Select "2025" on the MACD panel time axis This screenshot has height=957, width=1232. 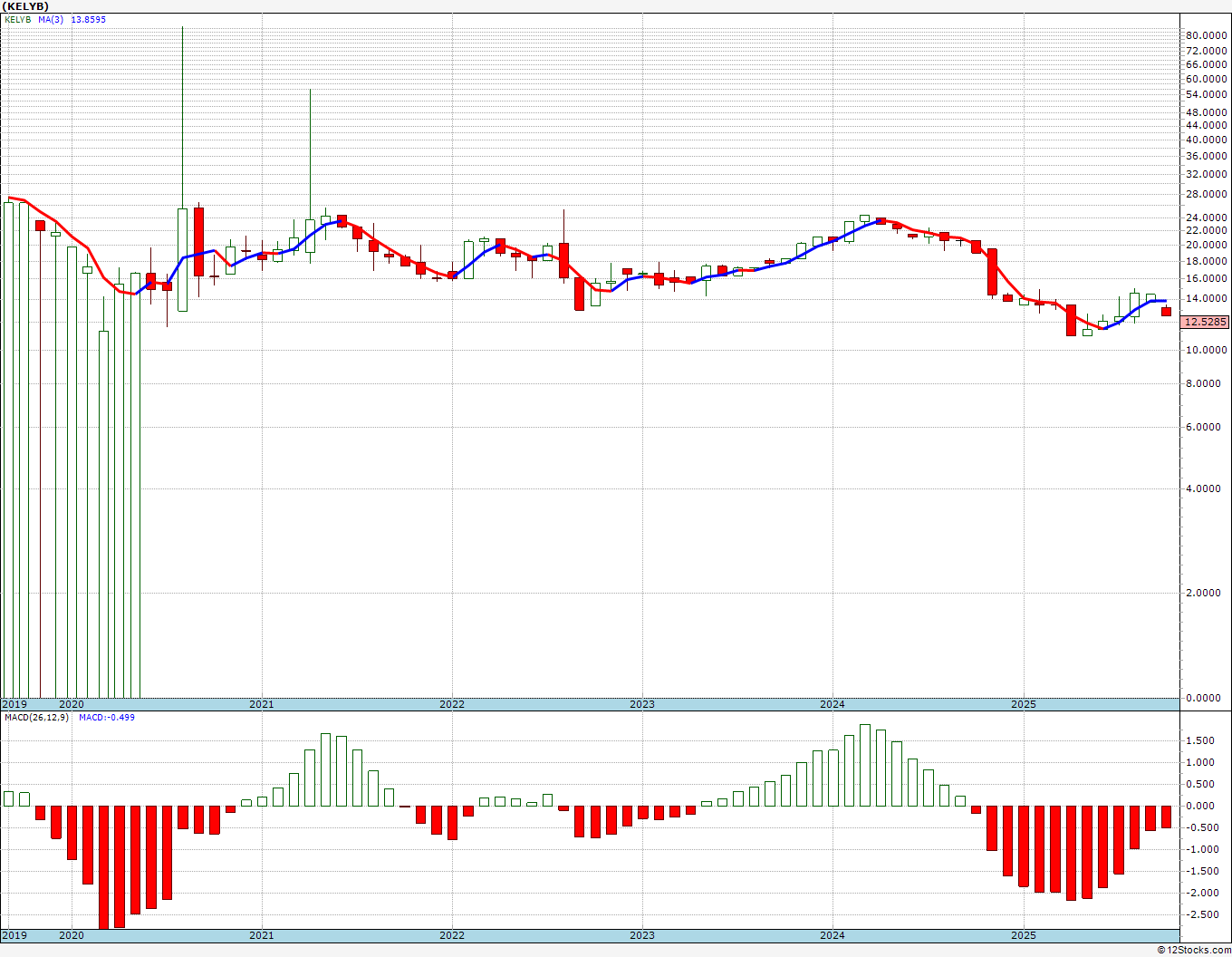tap(1024, 934)
